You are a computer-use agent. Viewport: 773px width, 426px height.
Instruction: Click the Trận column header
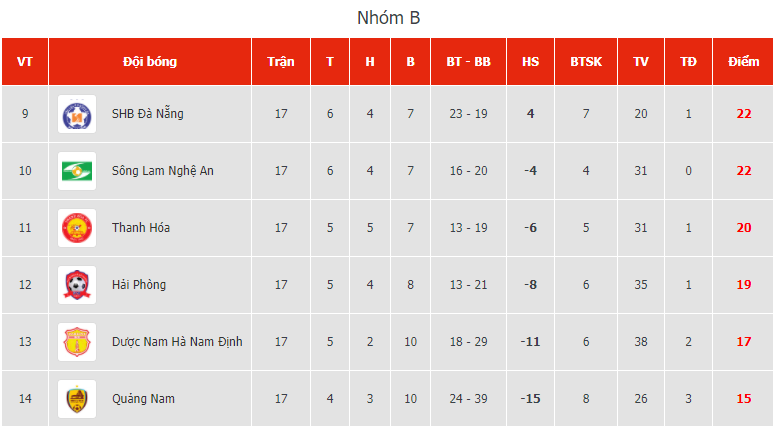pos(281,62)
